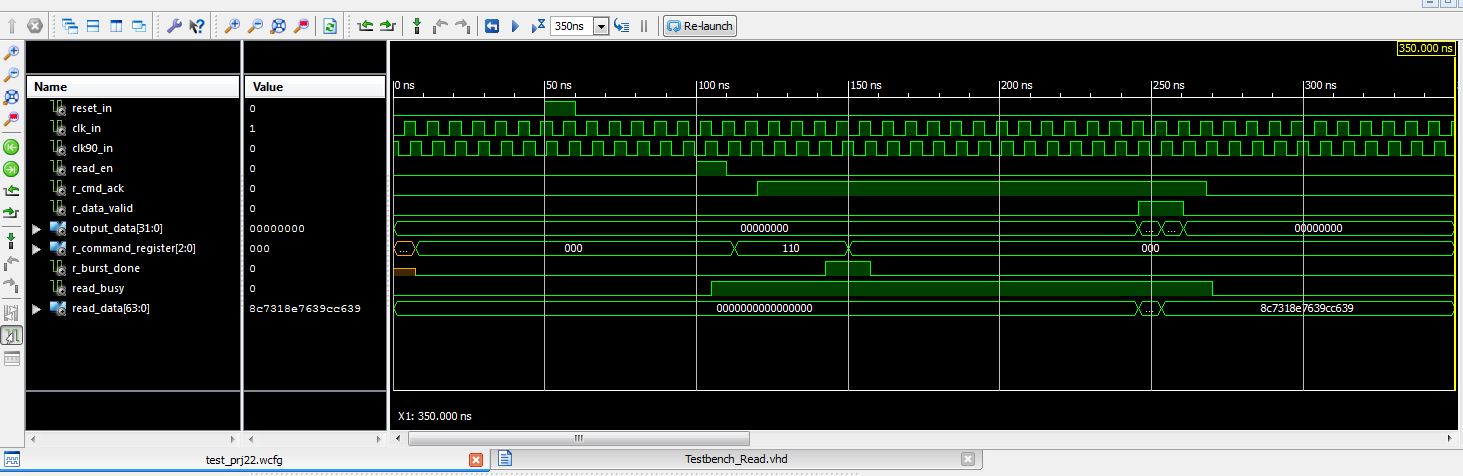Go to latest time with green right-arrow icon
The height and width of the screenshot is (476, 1463).
pyautogui.click(x=12, y=168)
